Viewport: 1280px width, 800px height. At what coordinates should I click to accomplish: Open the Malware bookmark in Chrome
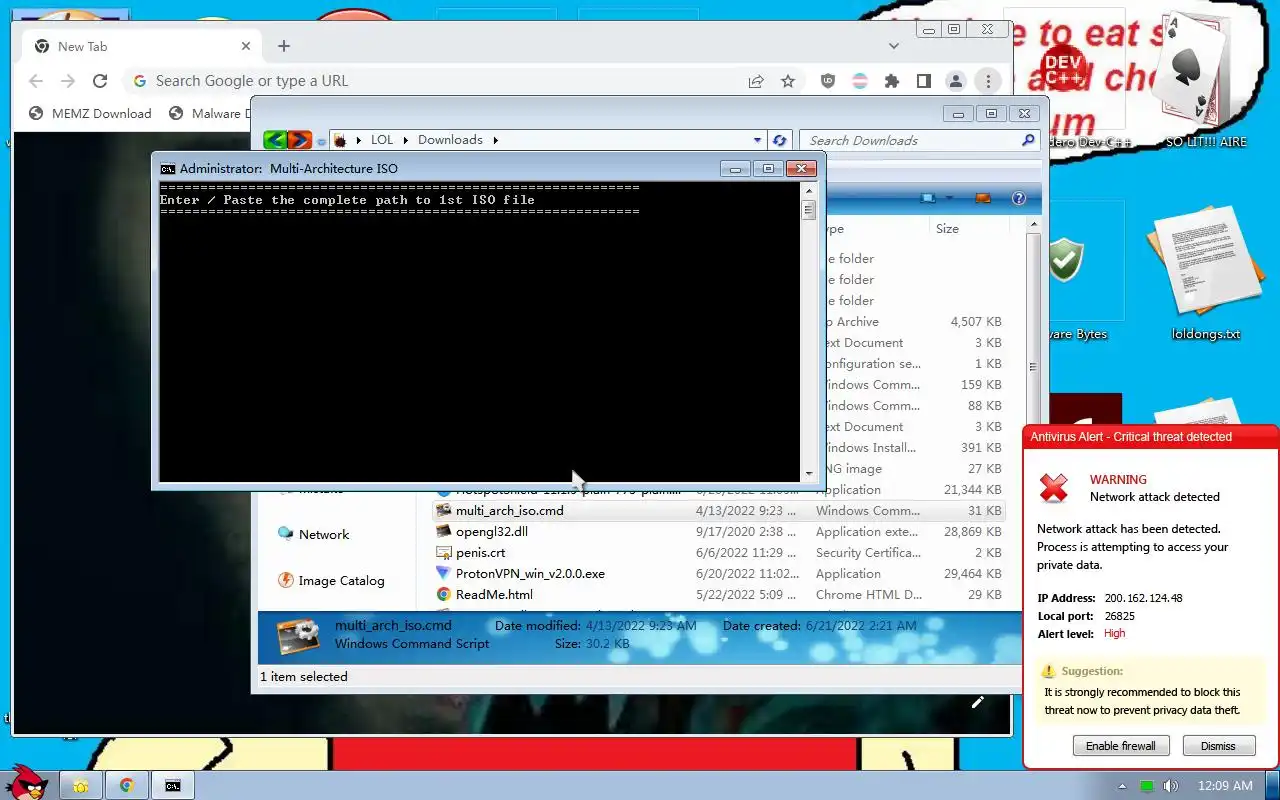208,113
